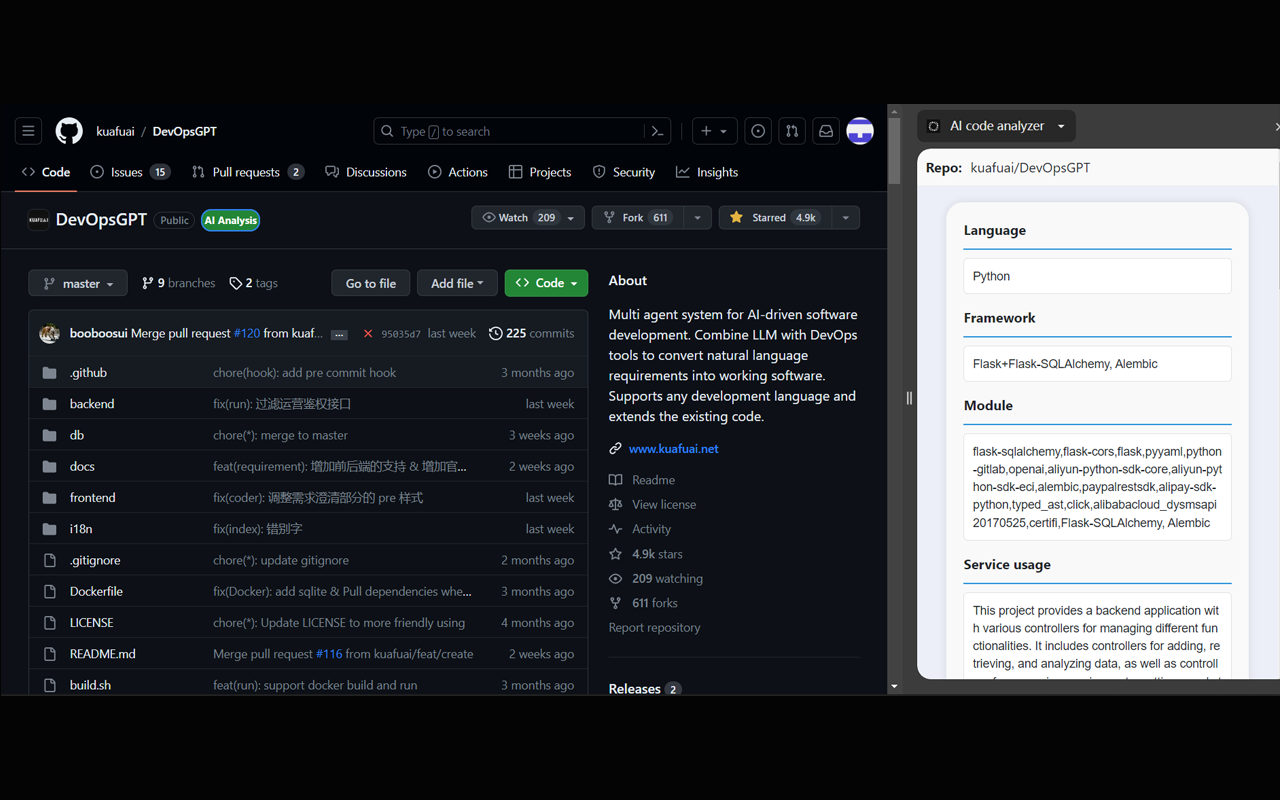Open pull request #120 link
1280x800 pixels.
pos(246,333)
